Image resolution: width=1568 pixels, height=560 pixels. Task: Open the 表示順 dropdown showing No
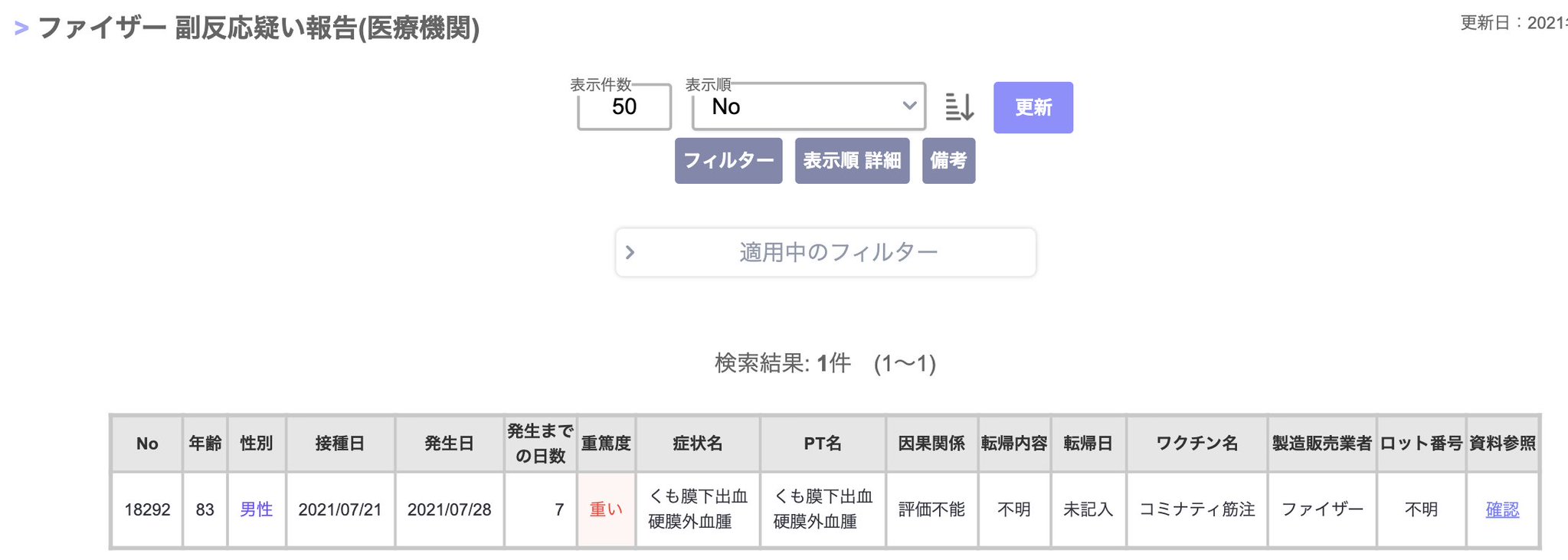(x=808, y=106)
